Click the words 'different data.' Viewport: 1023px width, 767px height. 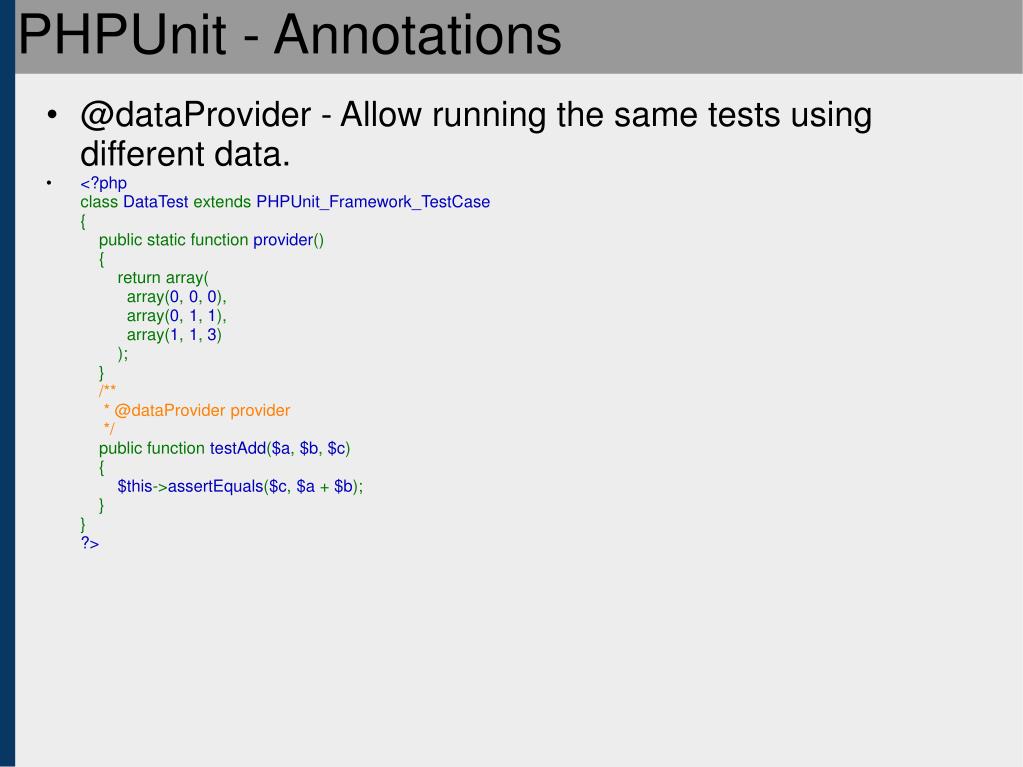tap(185, 154)
